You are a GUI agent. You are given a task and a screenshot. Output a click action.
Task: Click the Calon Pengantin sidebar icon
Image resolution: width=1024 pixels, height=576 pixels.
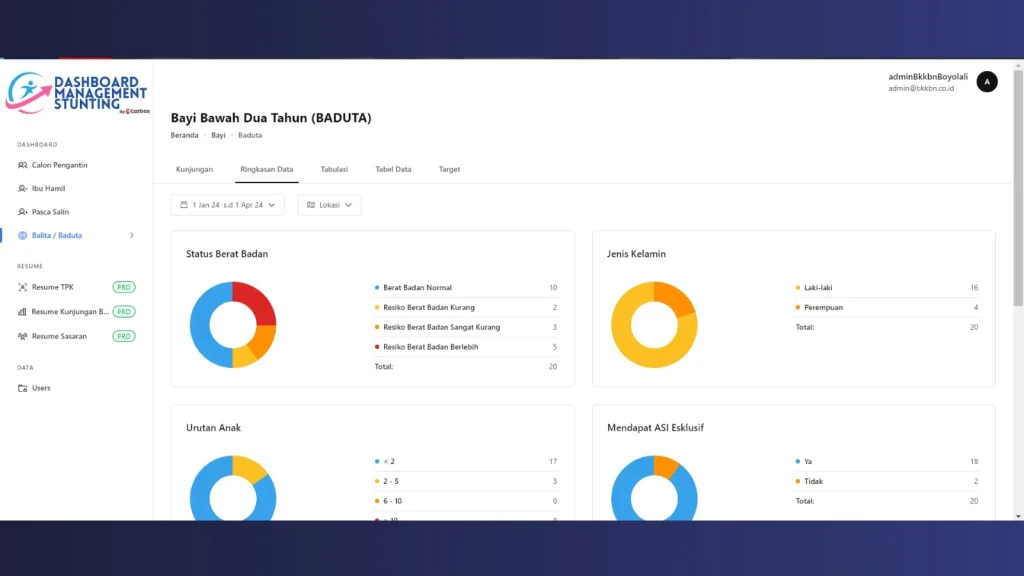coord(23,165)
